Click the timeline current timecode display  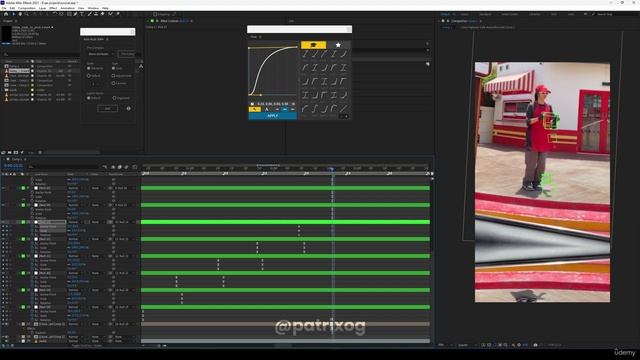coord(13,166)
